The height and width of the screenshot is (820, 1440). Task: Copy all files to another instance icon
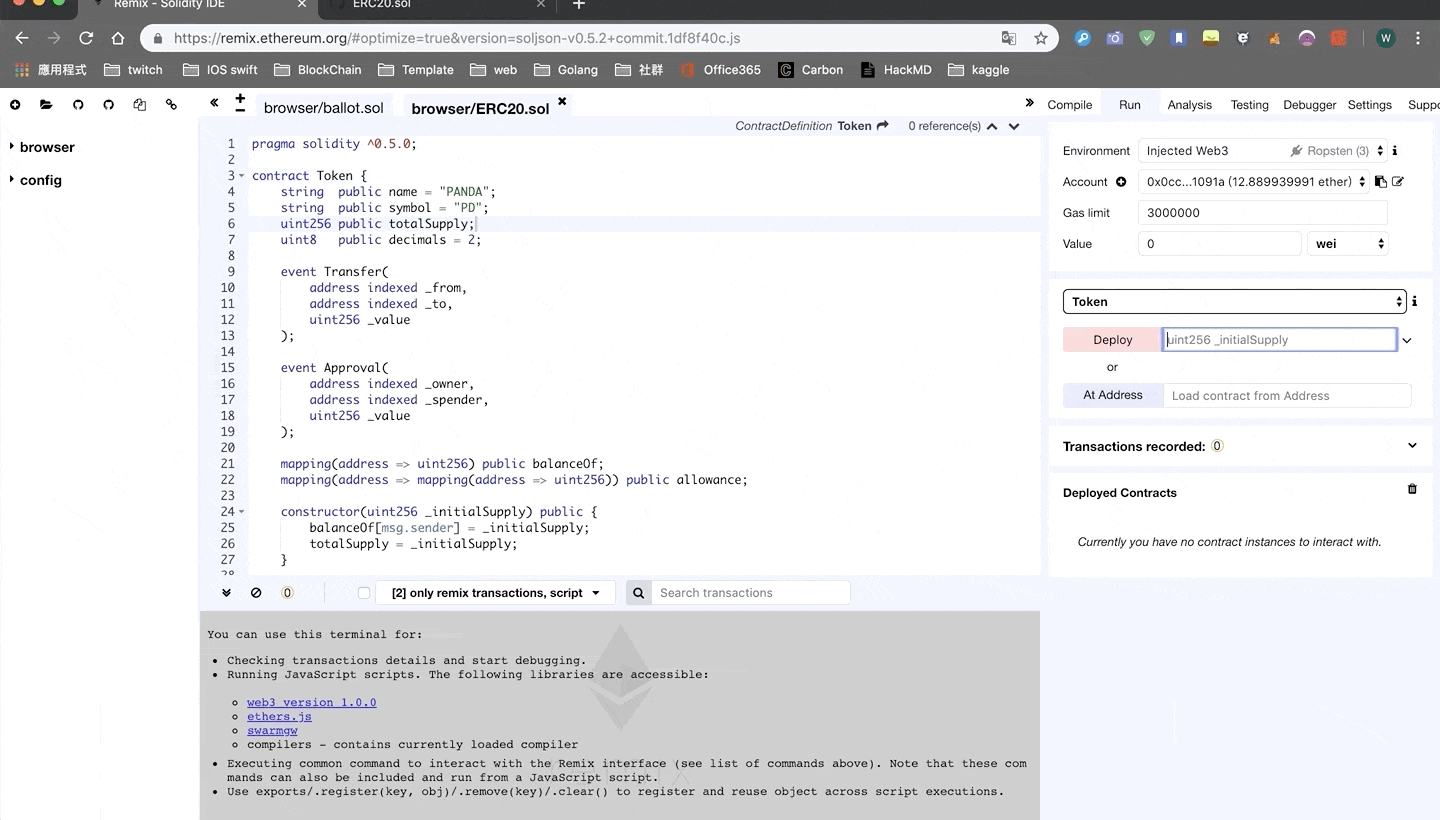tap(140, 104)
